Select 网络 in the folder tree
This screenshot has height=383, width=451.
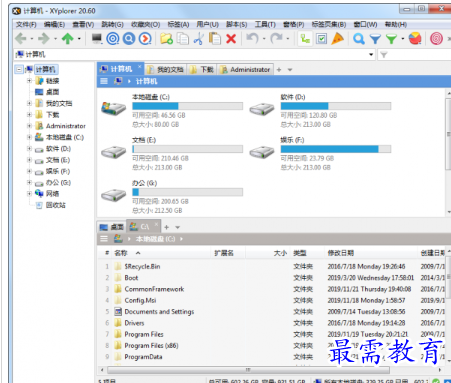(x=52, y=194)
